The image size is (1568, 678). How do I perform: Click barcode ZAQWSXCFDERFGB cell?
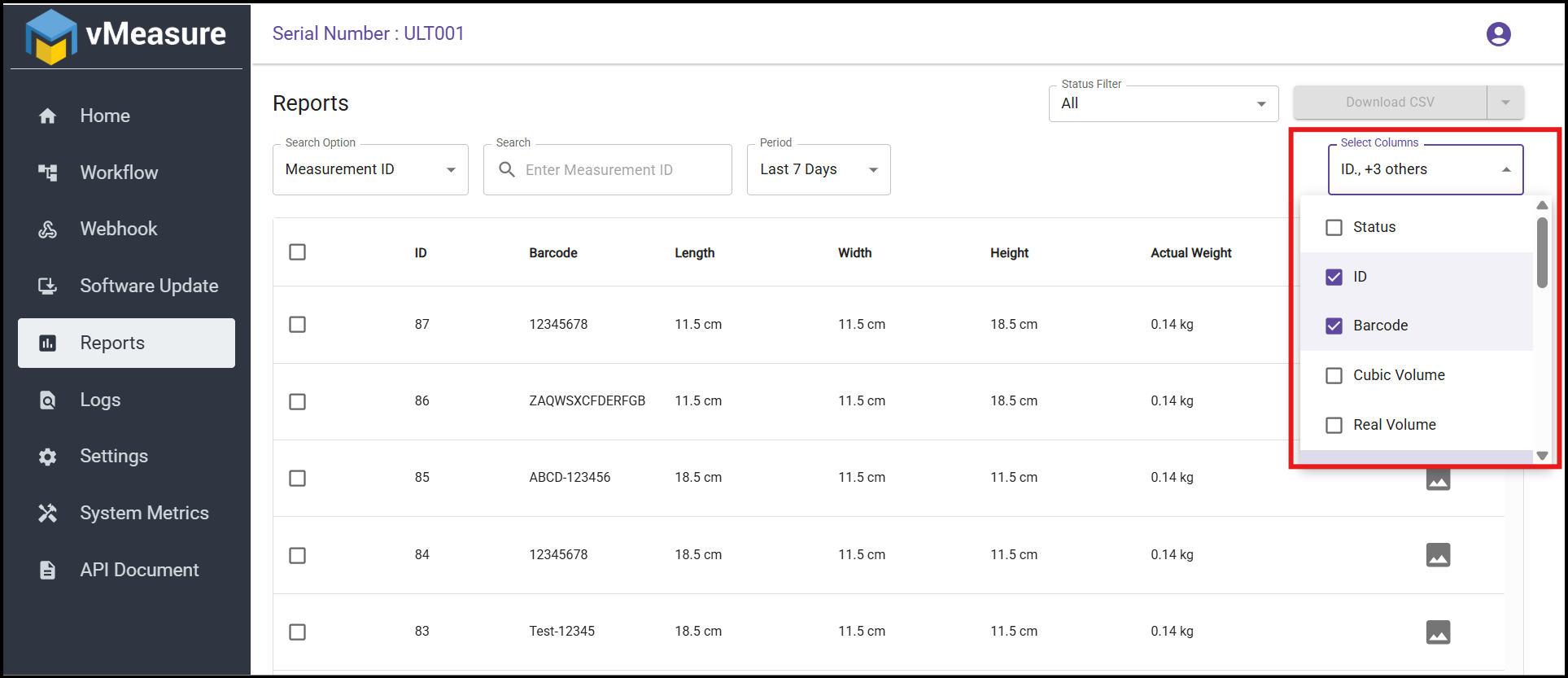click(587, 401)
